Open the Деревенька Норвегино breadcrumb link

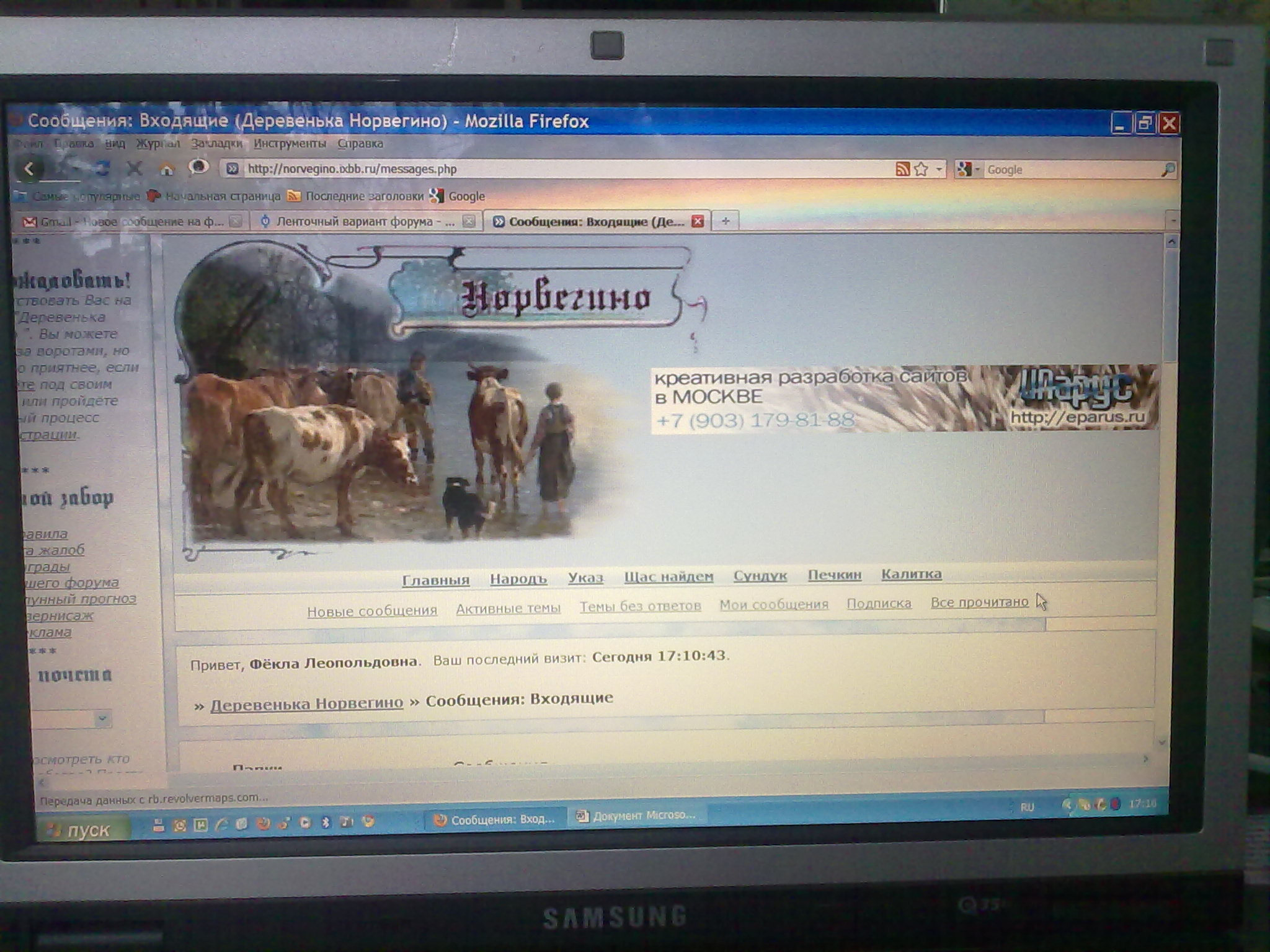pyautogui.click(x=307, y=704)
